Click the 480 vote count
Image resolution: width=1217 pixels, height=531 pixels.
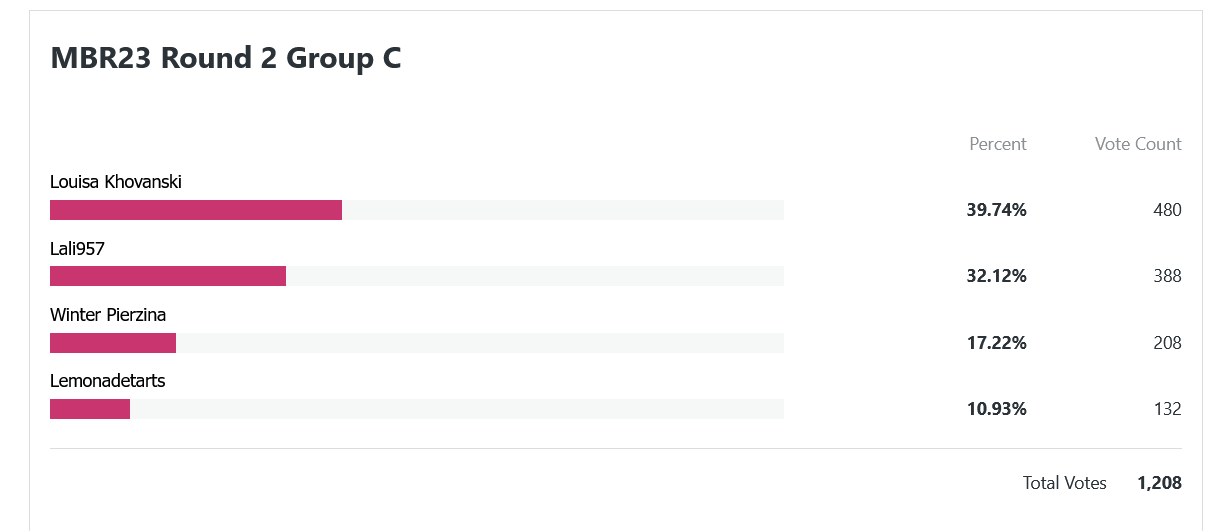point(1167,210)
